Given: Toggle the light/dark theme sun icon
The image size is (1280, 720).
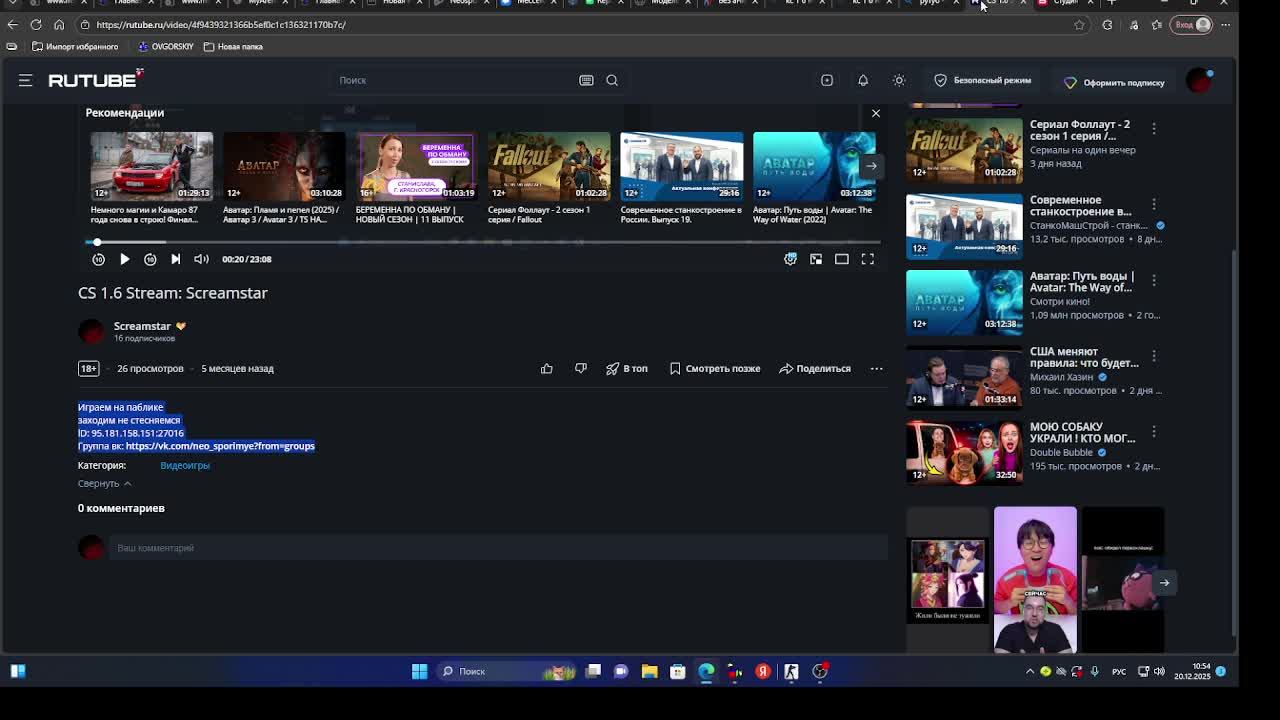Looking at the screenshot, I should click(x=899, y=80).
